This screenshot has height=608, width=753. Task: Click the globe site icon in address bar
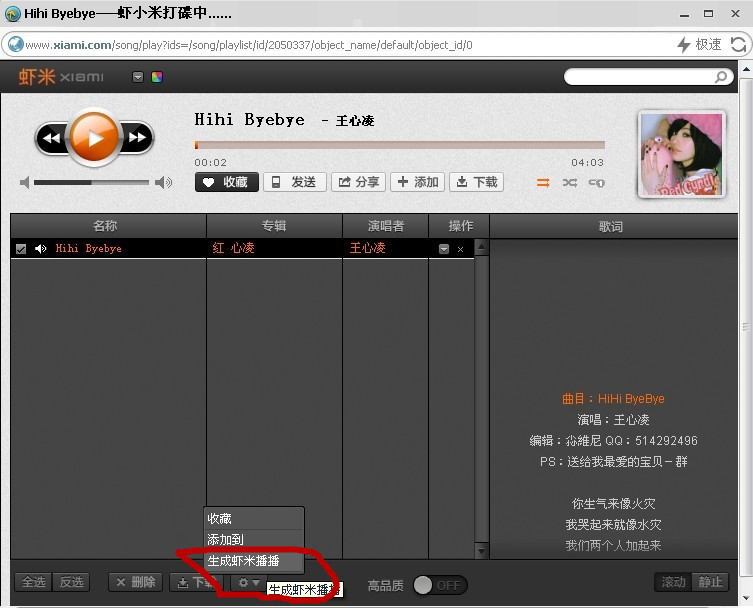tap(15, 45)
